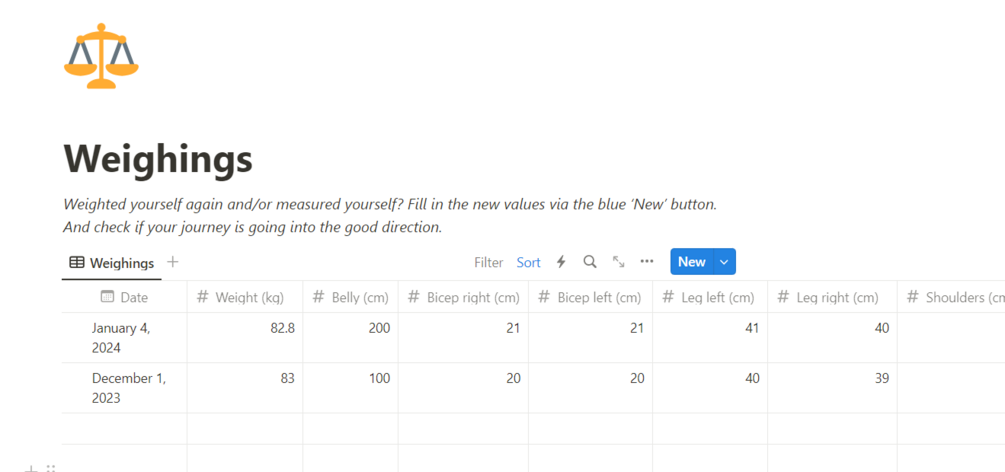The height and width of the screenshot is (472, 1005).
Task: Open the Weight (kg) column header menu
Action: pyautogui.click(x=244, y=297)
